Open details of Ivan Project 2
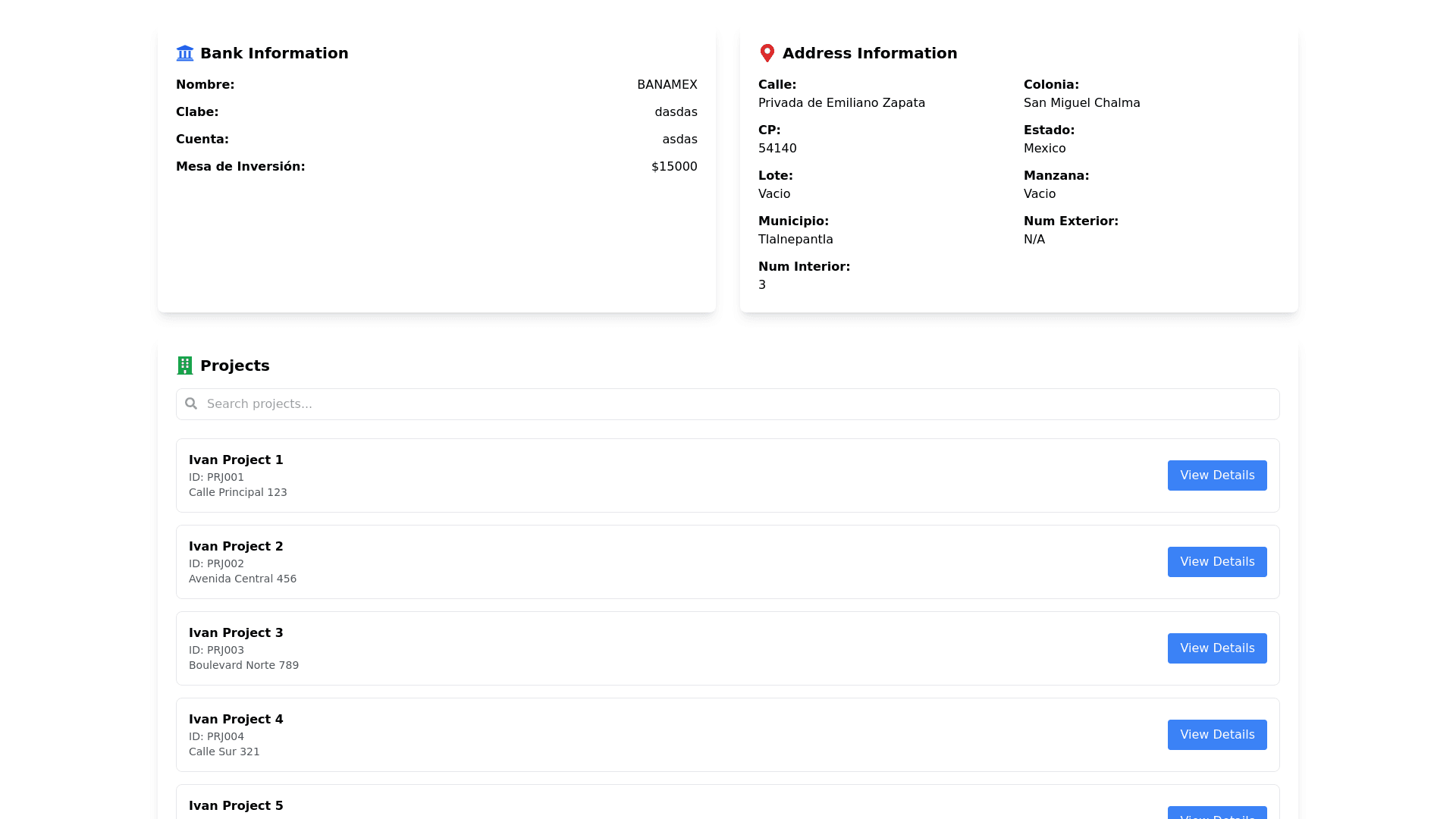The height and width of the screenshot is (819, 1456). [x=1216, y=562]
